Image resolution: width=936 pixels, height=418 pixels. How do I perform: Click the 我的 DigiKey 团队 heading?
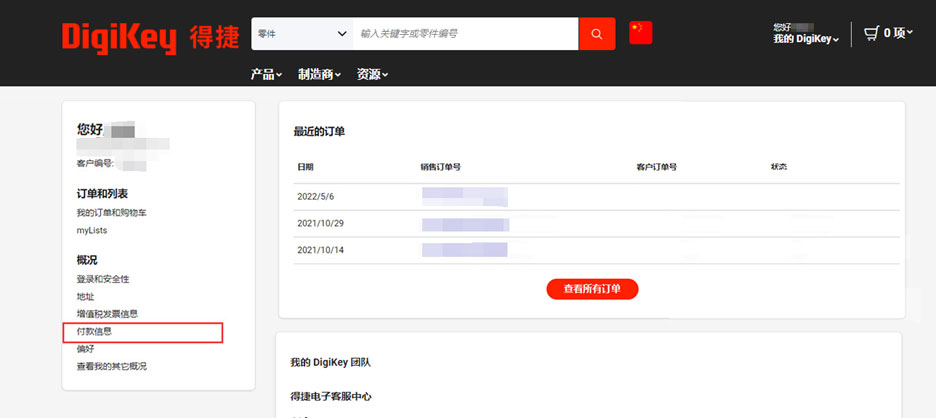point(331,362)
